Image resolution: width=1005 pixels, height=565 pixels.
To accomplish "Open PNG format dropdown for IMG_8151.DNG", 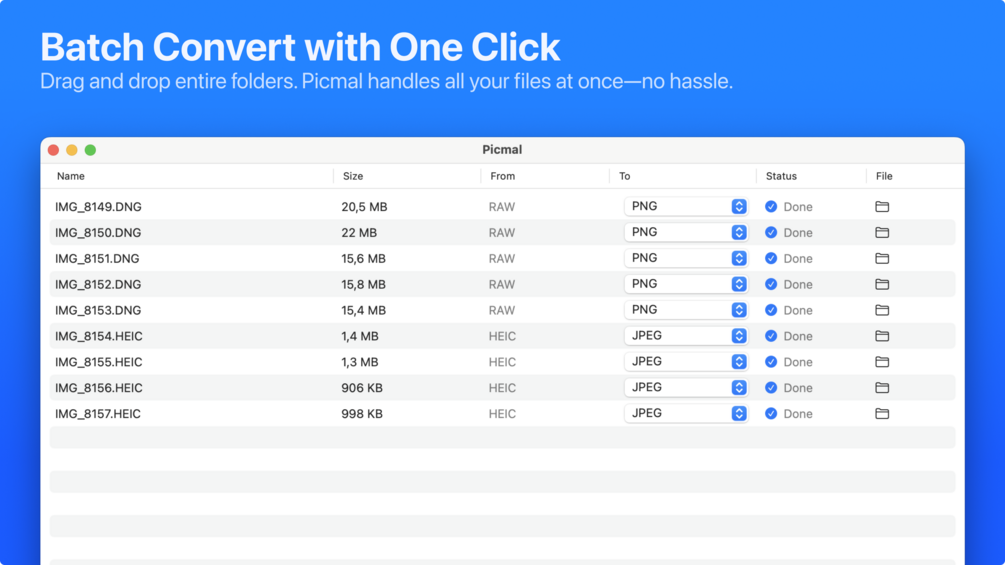I will [686, 258].
